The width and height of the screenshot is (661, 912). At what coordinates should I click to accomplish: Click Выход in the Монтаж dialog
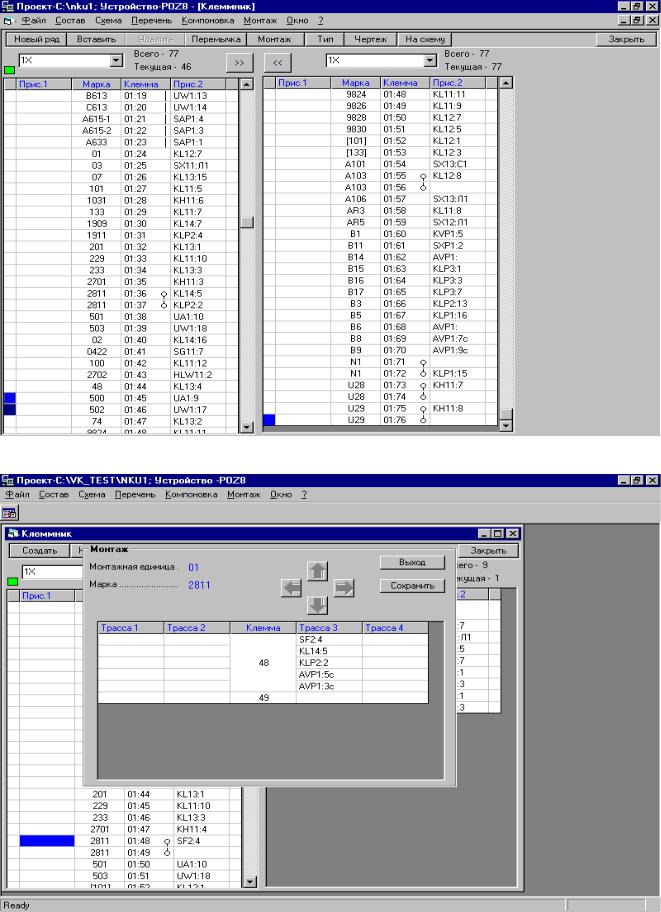(412, 562)
